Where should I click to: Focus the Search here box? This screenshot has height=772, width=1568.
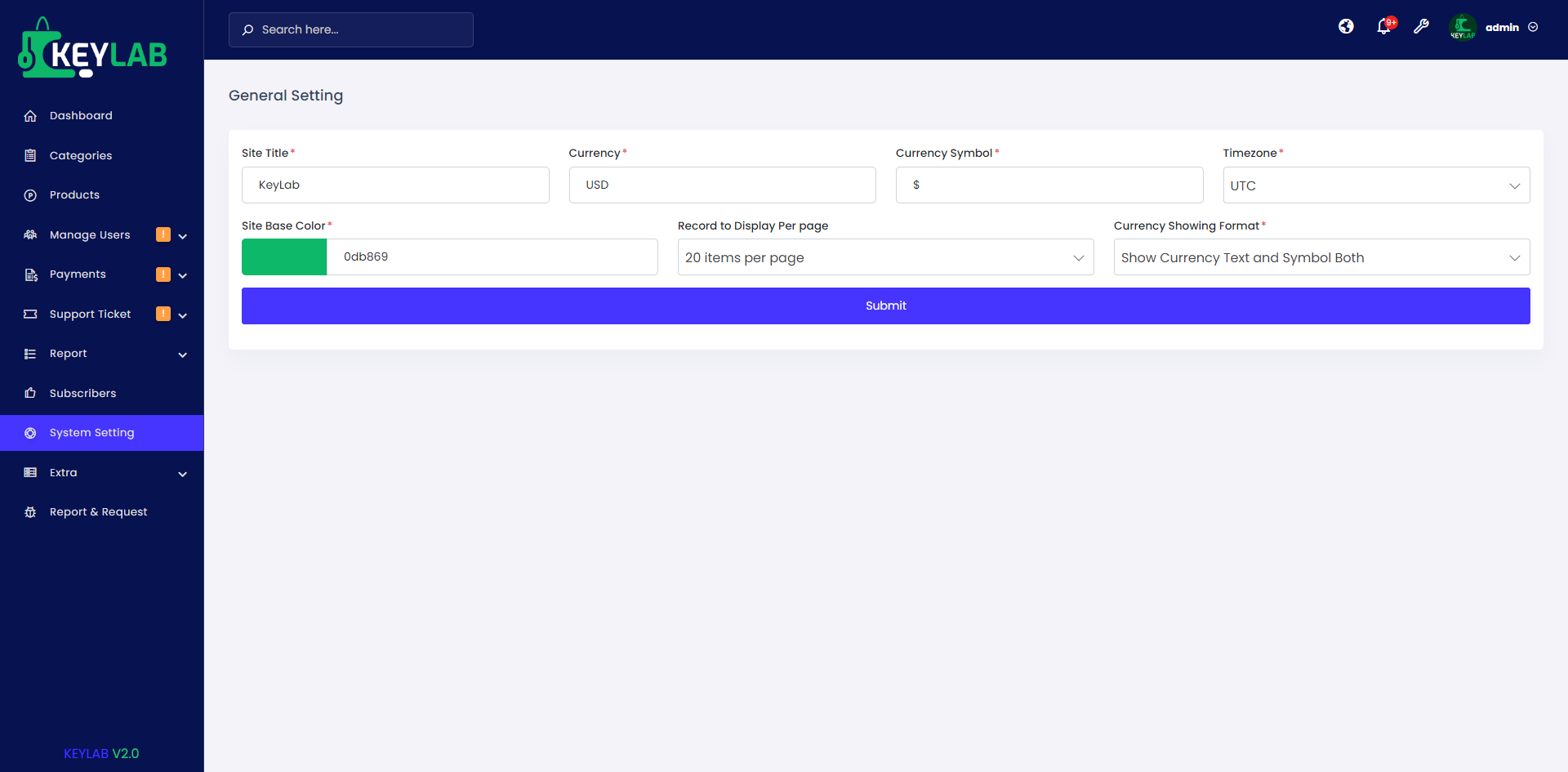pos(351,29)
